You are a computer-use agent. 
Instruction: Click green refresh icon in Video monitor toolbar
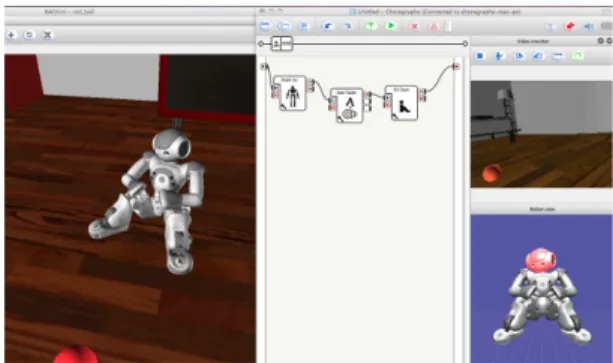[x=577, y=56]
